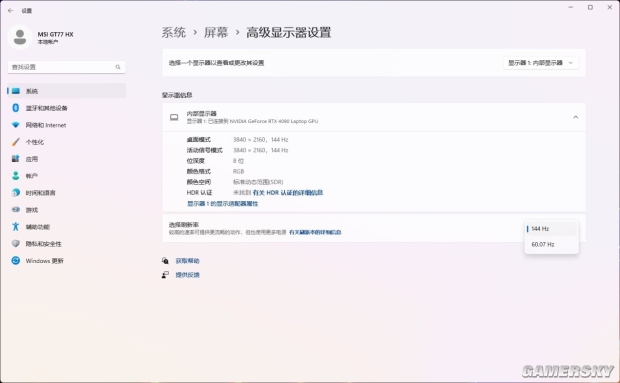Click the back arrow in Settings title bar

tap(11, 11)
